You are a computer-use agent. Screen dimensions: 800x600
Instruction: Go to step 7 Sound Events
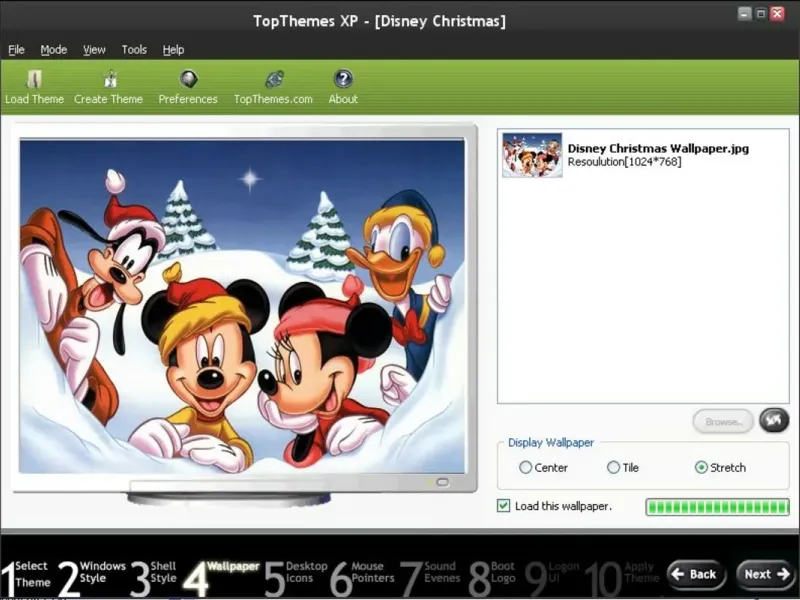tap(430, 577)
